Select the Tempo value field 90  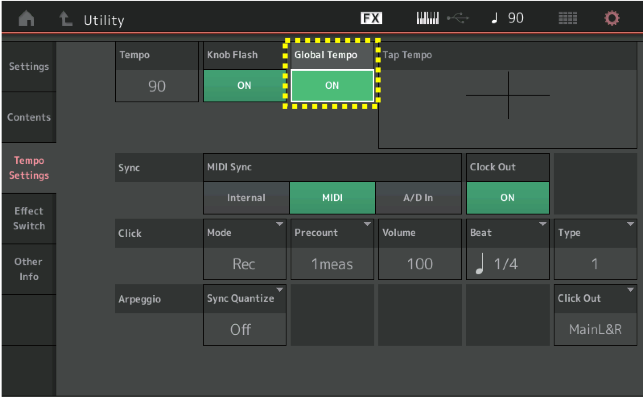pyautogui.click(x=157, y=86)
